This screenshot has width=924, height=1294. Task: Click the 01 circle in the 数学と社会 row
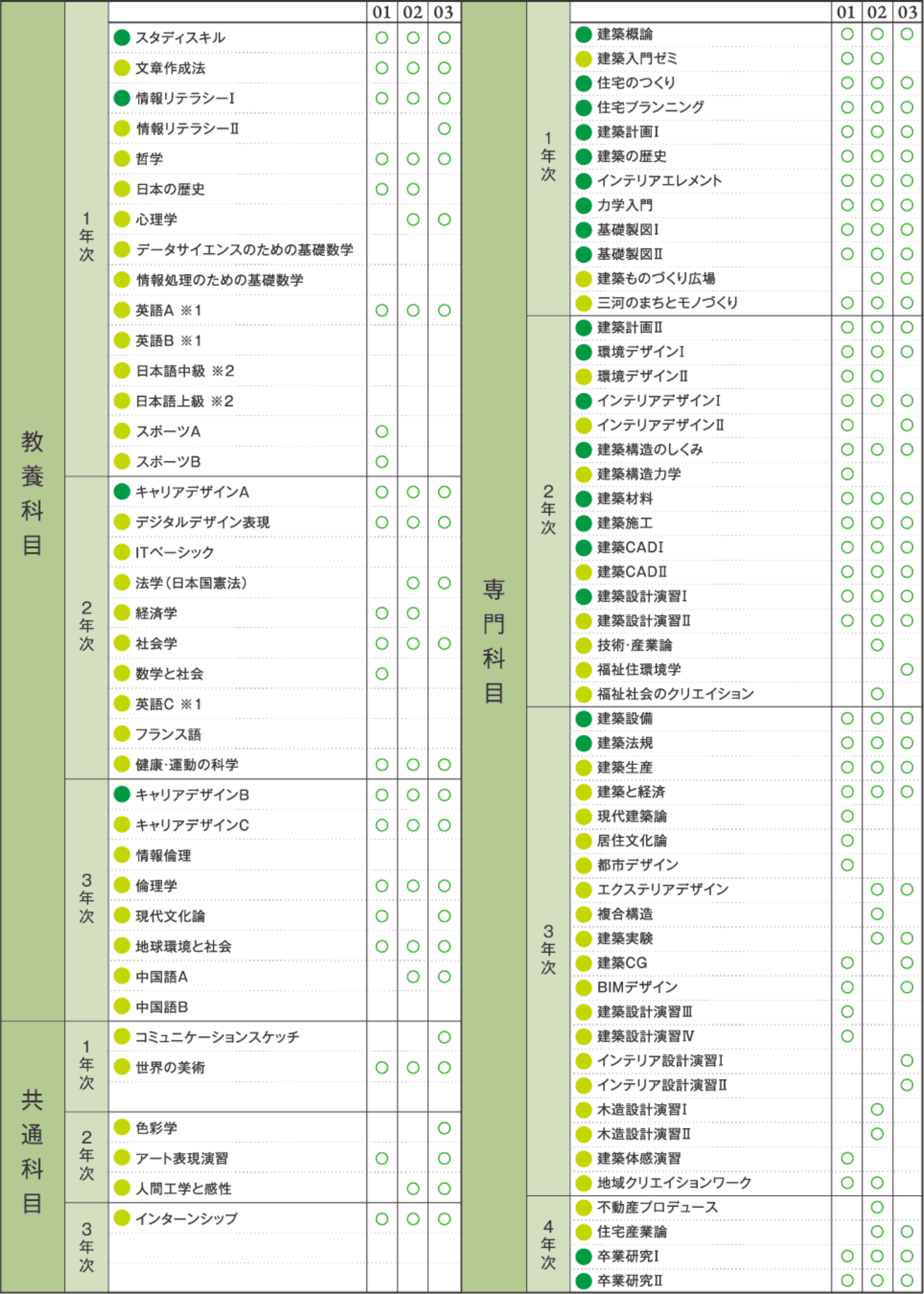tap(382, 674)
